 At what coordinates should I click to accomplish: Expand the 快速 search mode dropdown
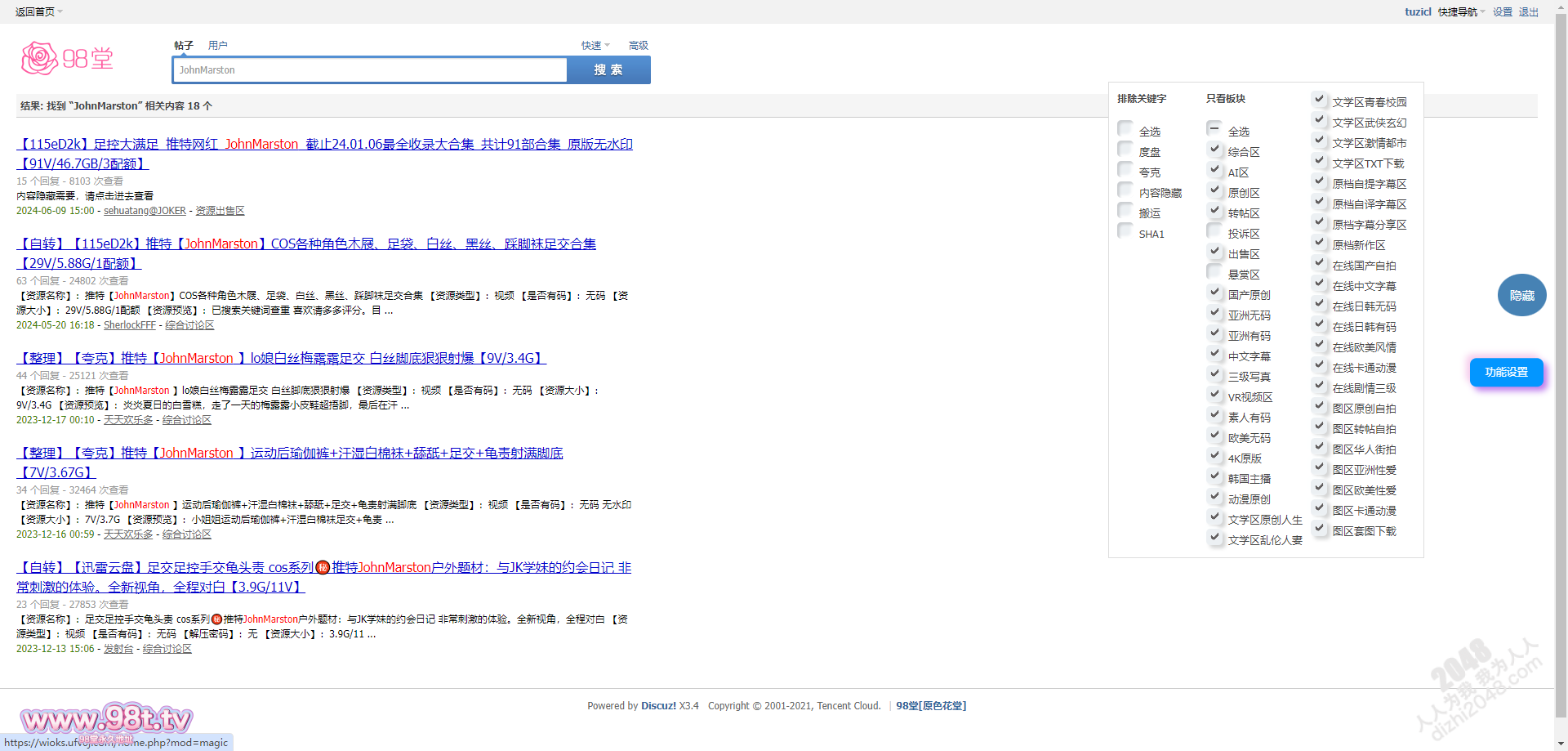(595, 46)
